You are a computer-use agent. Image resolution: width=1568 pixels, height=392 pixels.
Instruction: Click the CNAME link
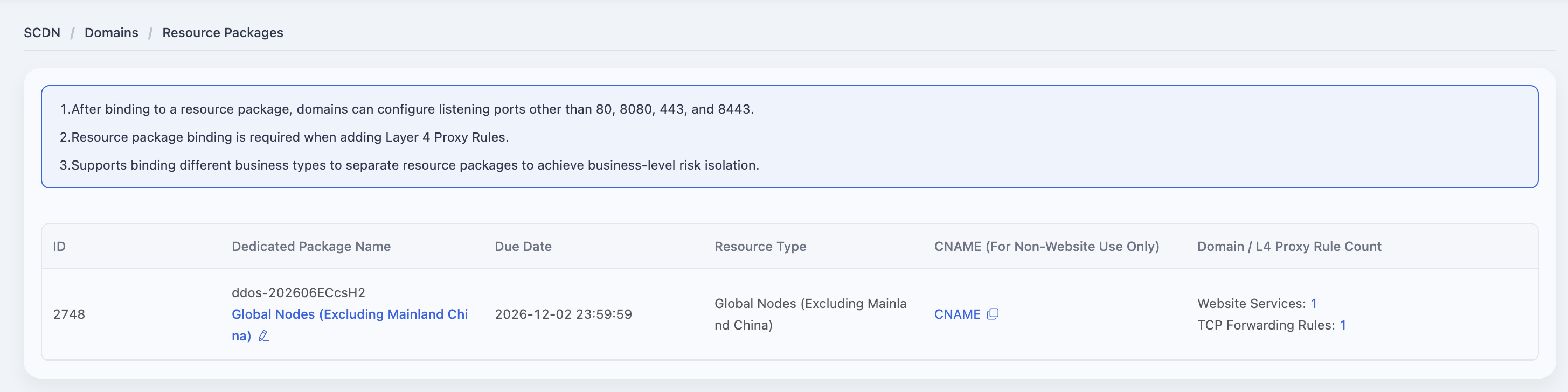(958, 314)
